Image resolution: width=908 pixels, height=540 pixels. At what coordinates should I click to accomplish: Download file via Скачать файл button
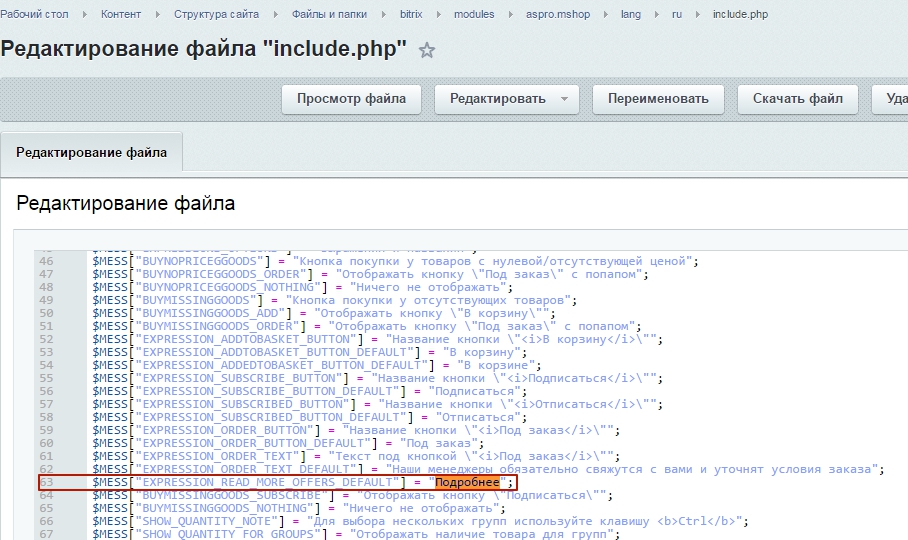click(797, 99)
